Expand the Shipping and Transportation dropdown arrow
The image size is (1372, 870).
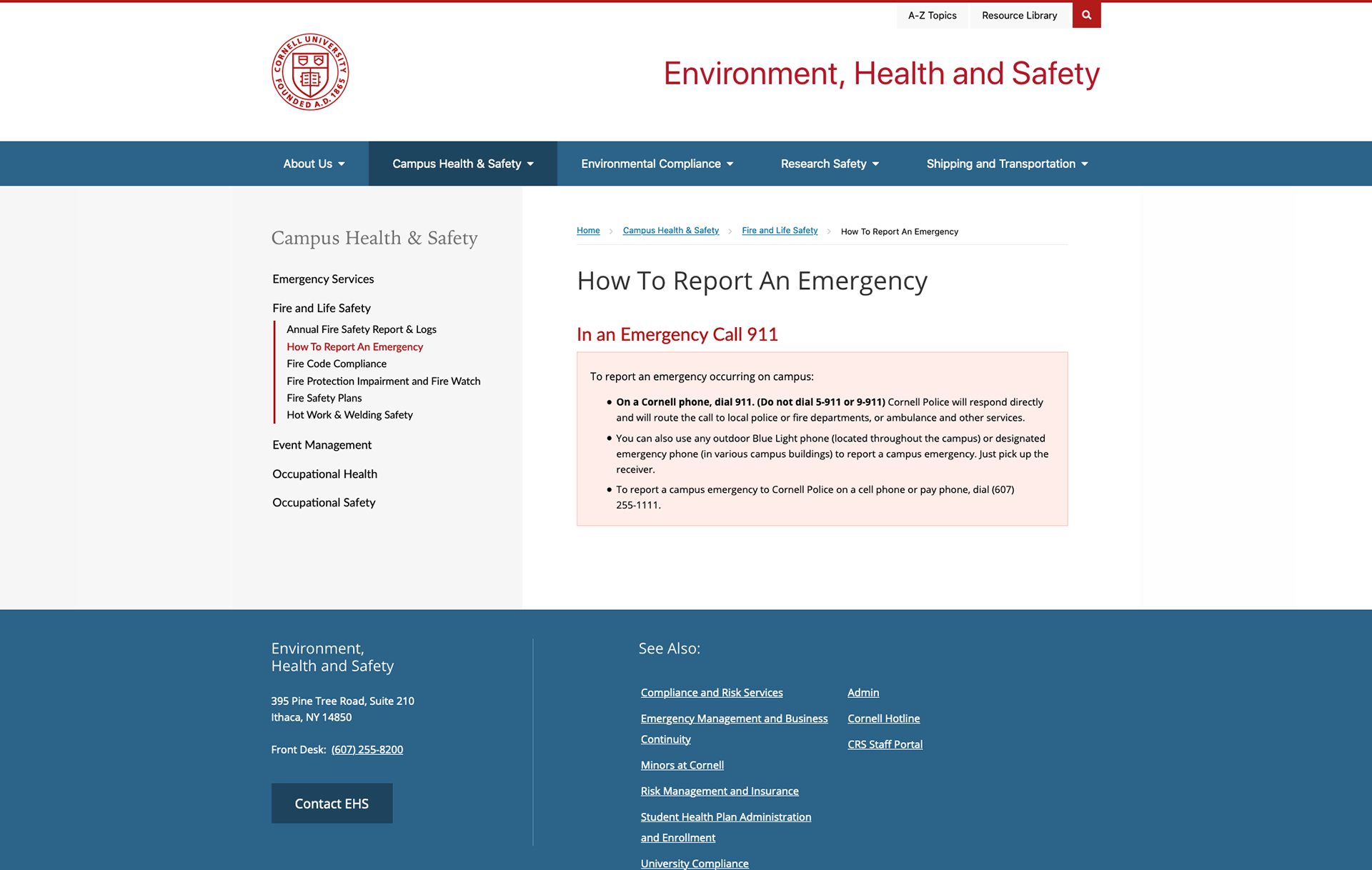pyautogui.click(x=1084, y=164)
